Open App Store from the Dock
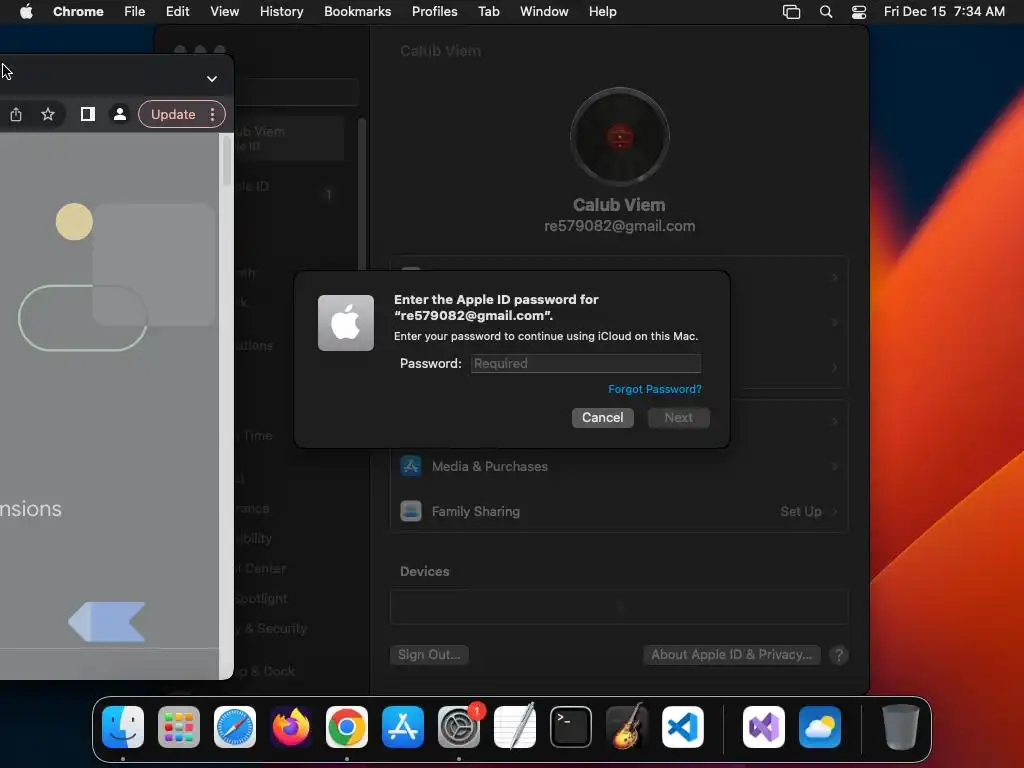This screenshot has width=1024, height=768. (403, 727)
